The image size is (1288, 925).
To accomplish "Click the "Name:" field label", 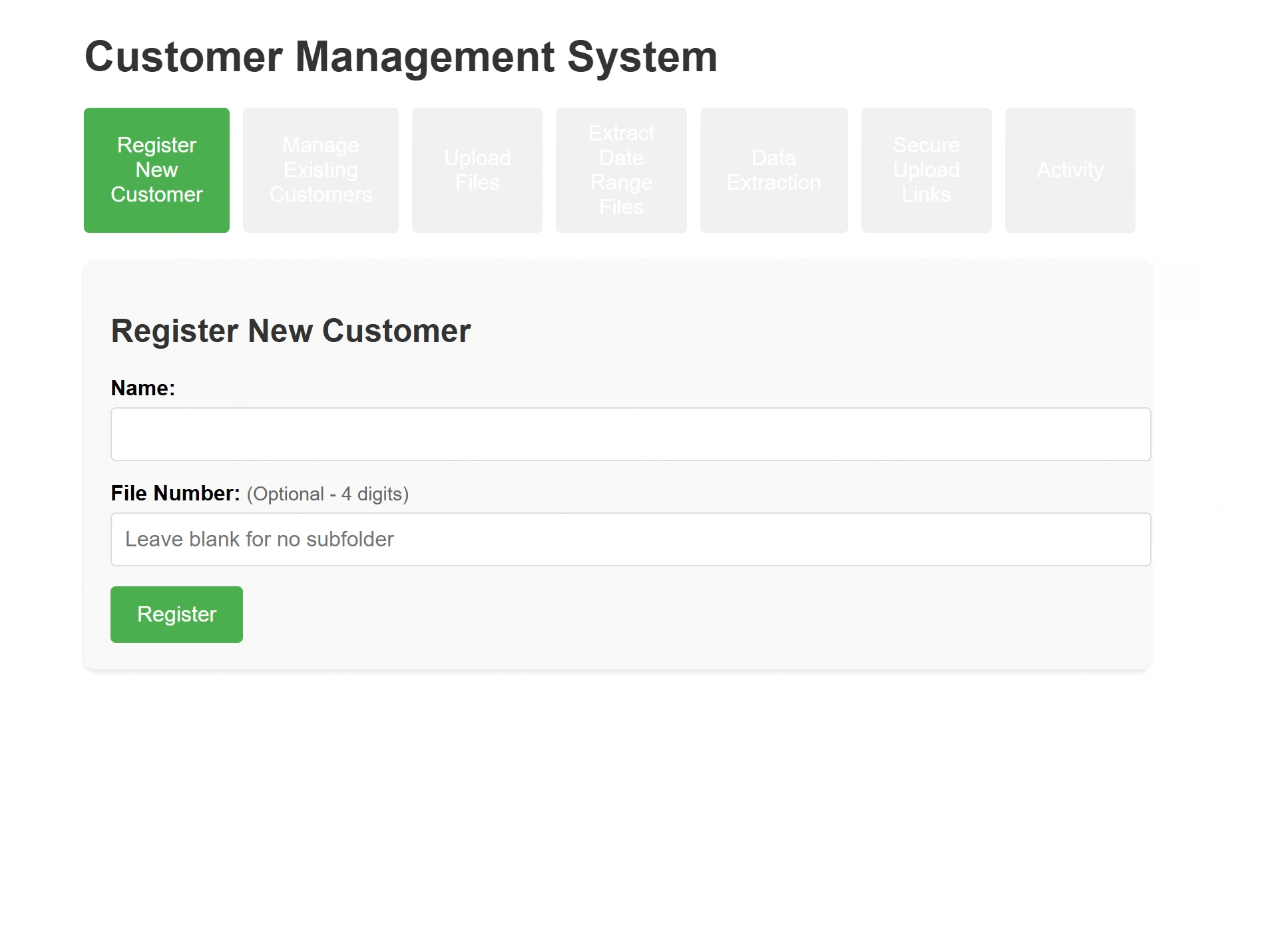I will point(142,388).
